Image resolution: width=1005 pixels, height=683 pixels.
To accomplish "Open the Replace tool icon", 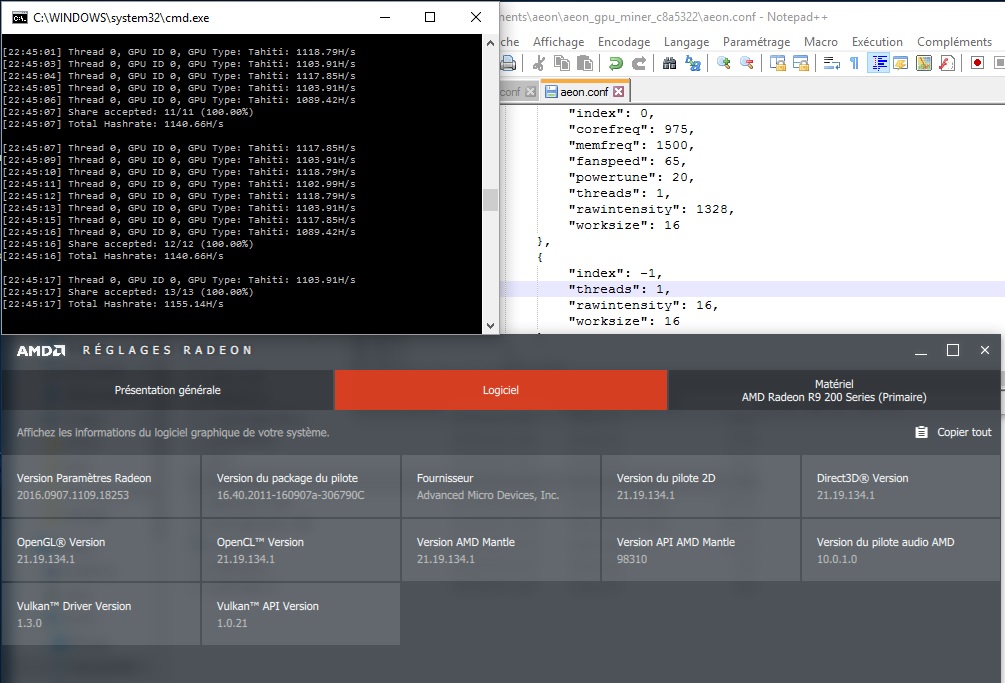I will (x=693, y=63).
